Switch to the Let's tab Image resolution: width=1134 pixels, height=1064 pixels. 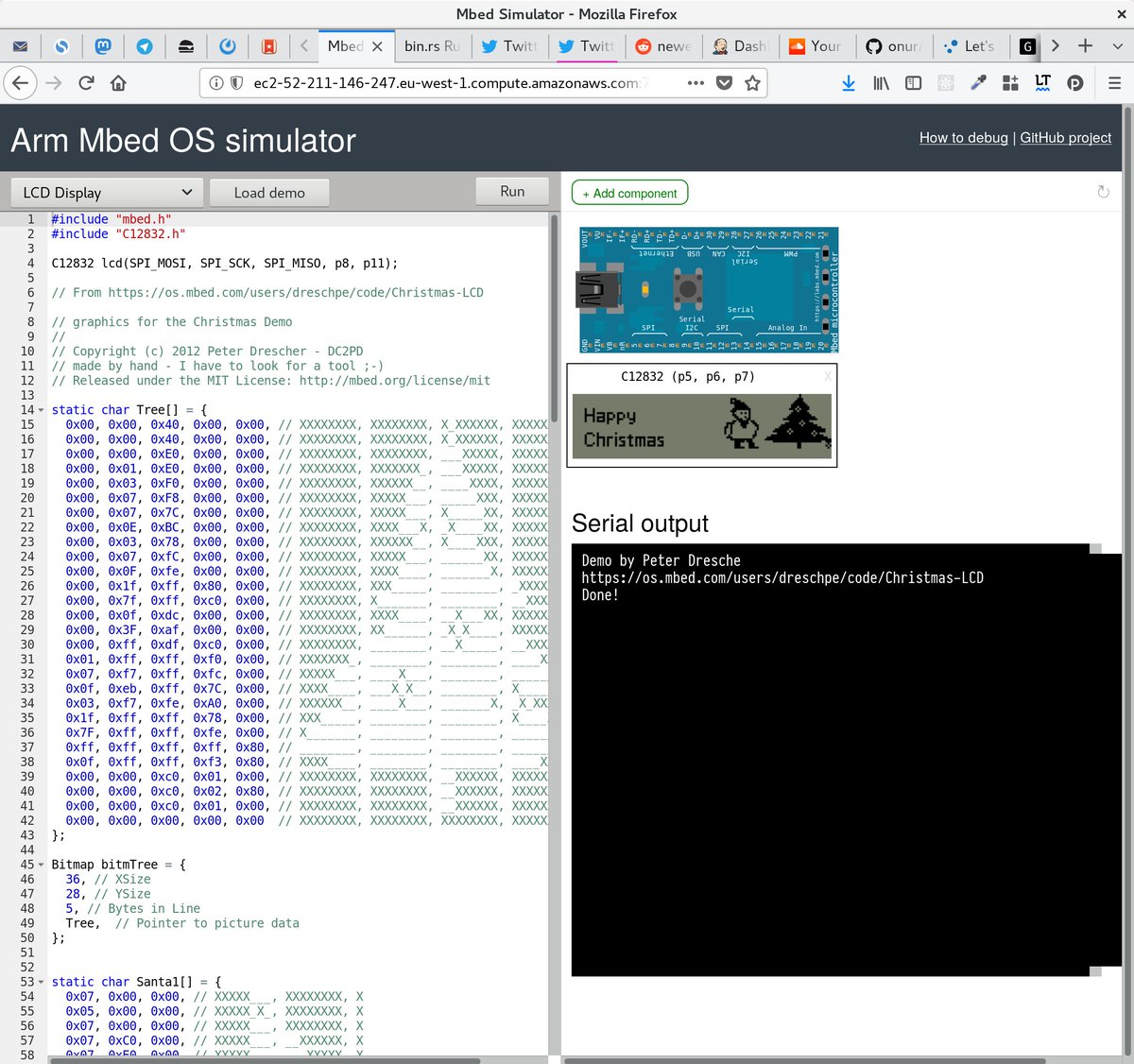tap(971, 46)
